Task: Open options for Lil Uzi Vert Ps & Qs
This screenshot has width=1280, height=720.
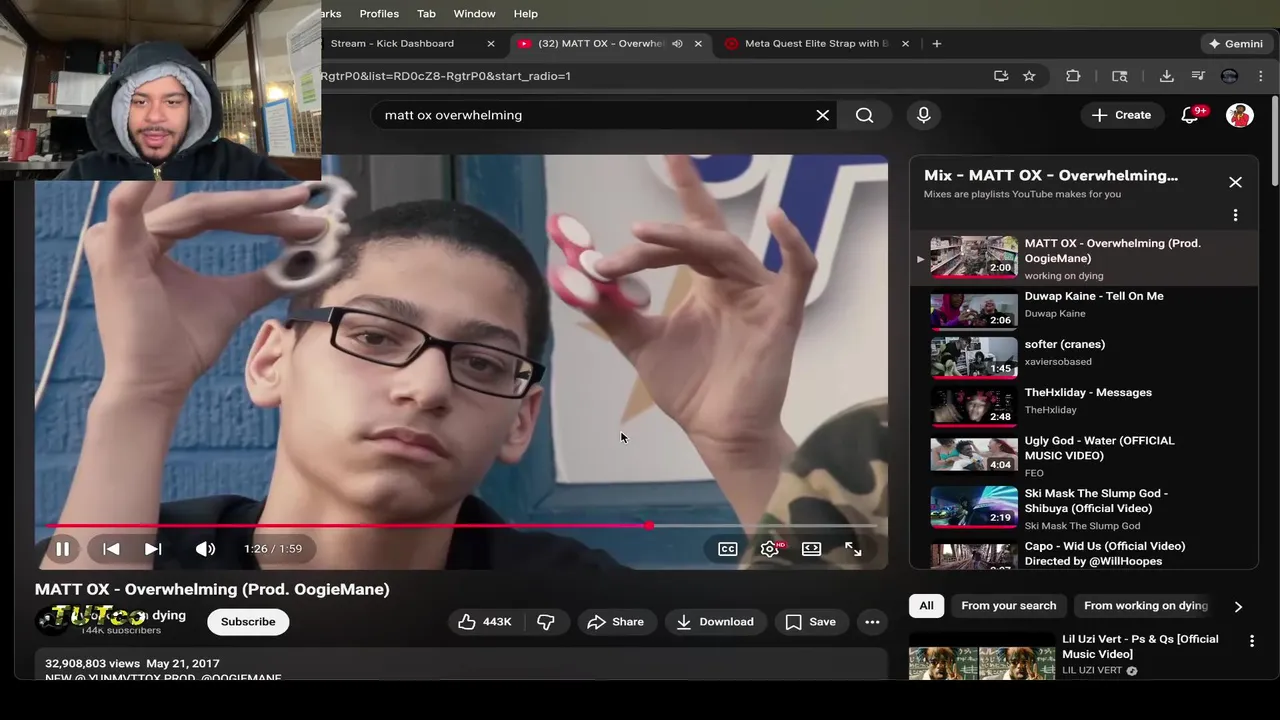Action: 1252,641
